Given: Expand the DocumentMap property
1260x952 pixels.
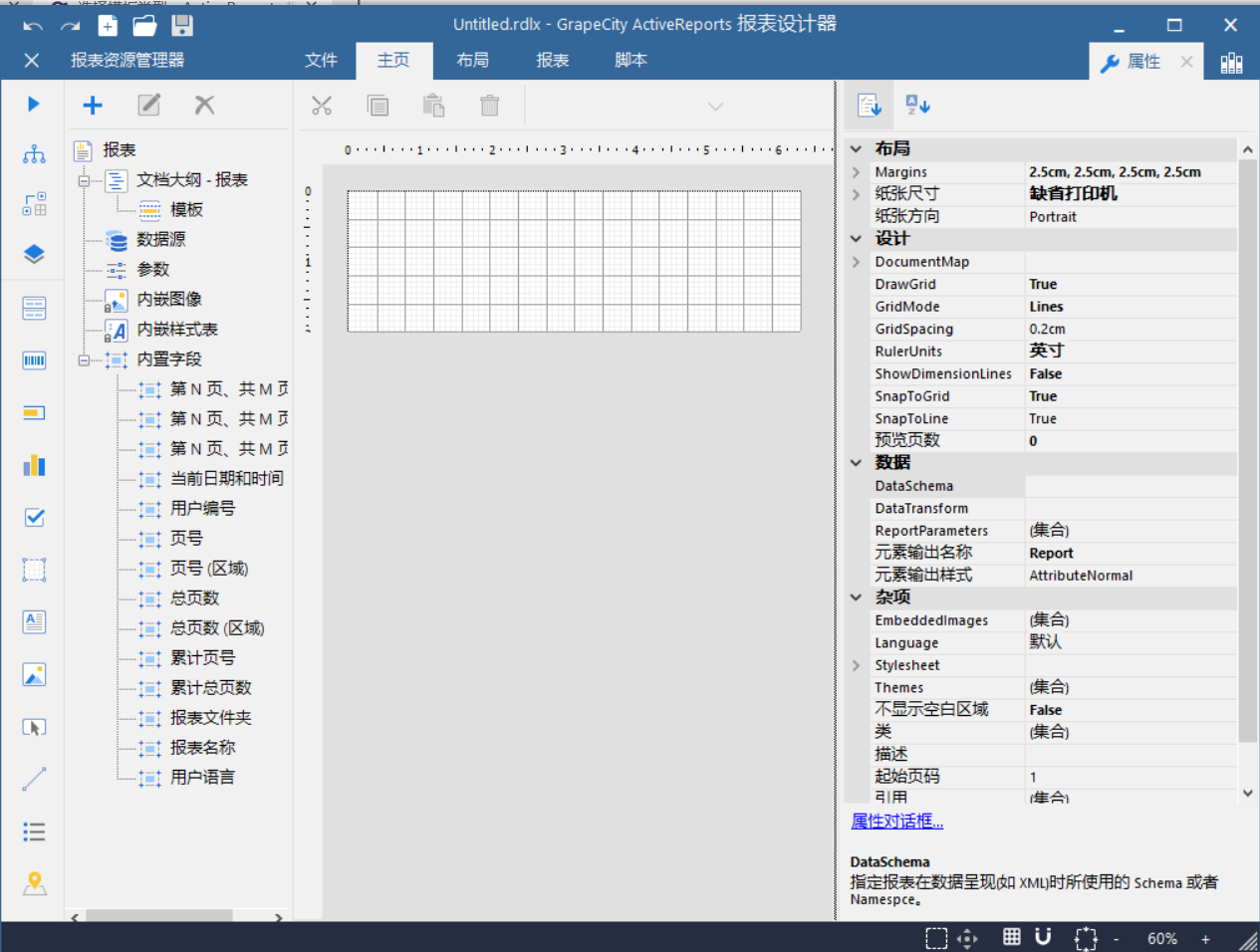Looking at the screenshot, I should pyautogui.click(x=856, y=262).
